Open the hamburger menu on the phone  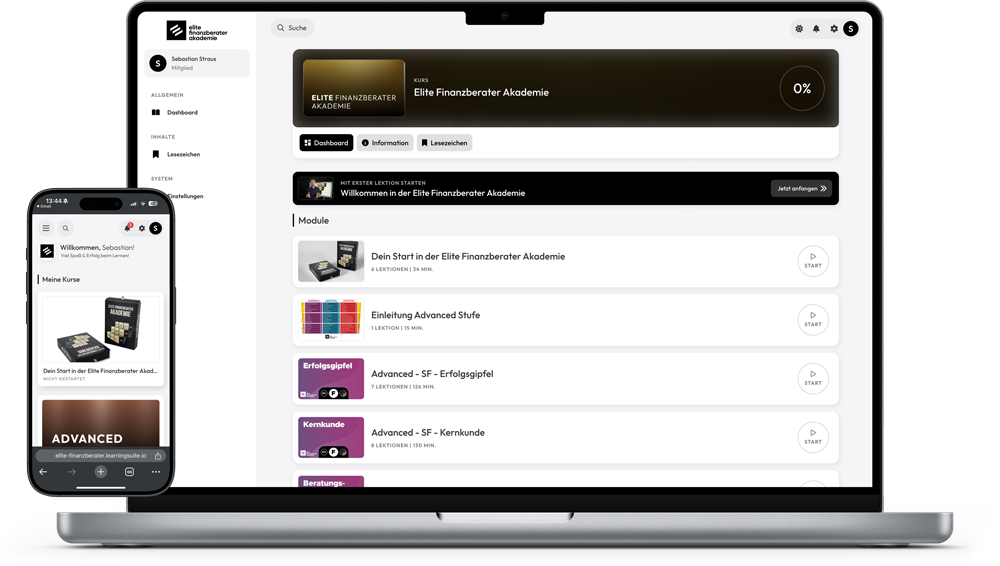click(46, 228)
